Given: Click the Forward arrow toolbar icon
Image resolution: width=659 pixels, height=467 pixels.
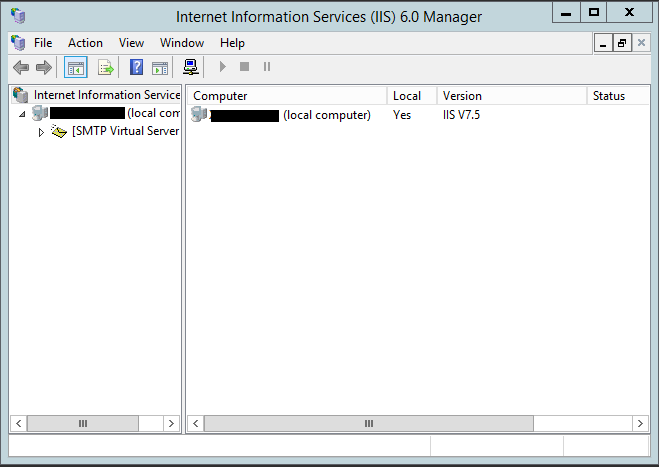Looking at the screenshot, I should 43,67.
